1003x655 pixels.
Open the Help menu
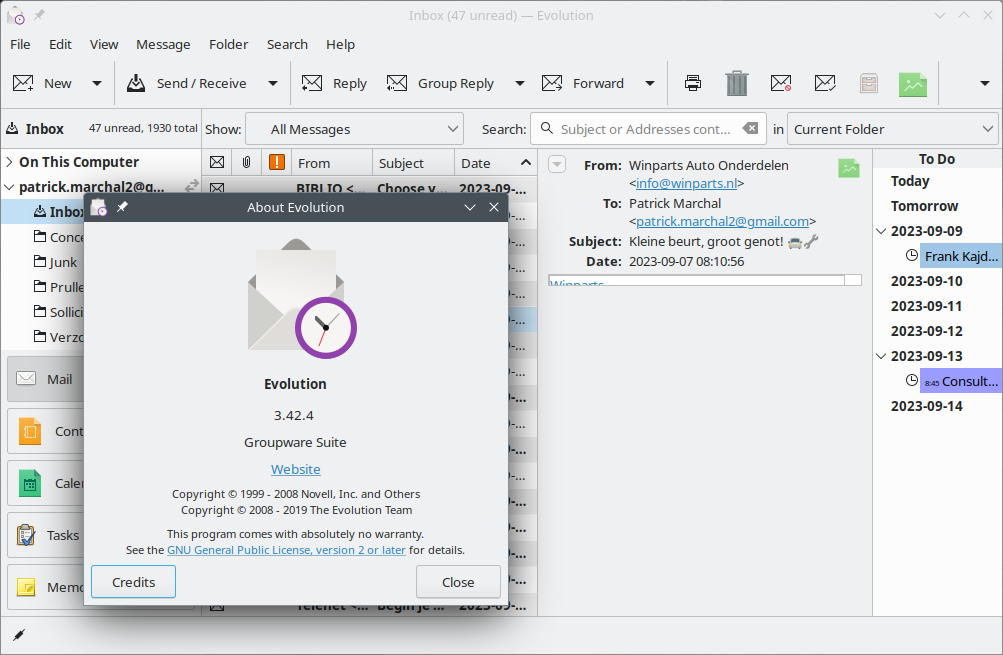coord(340,44)
